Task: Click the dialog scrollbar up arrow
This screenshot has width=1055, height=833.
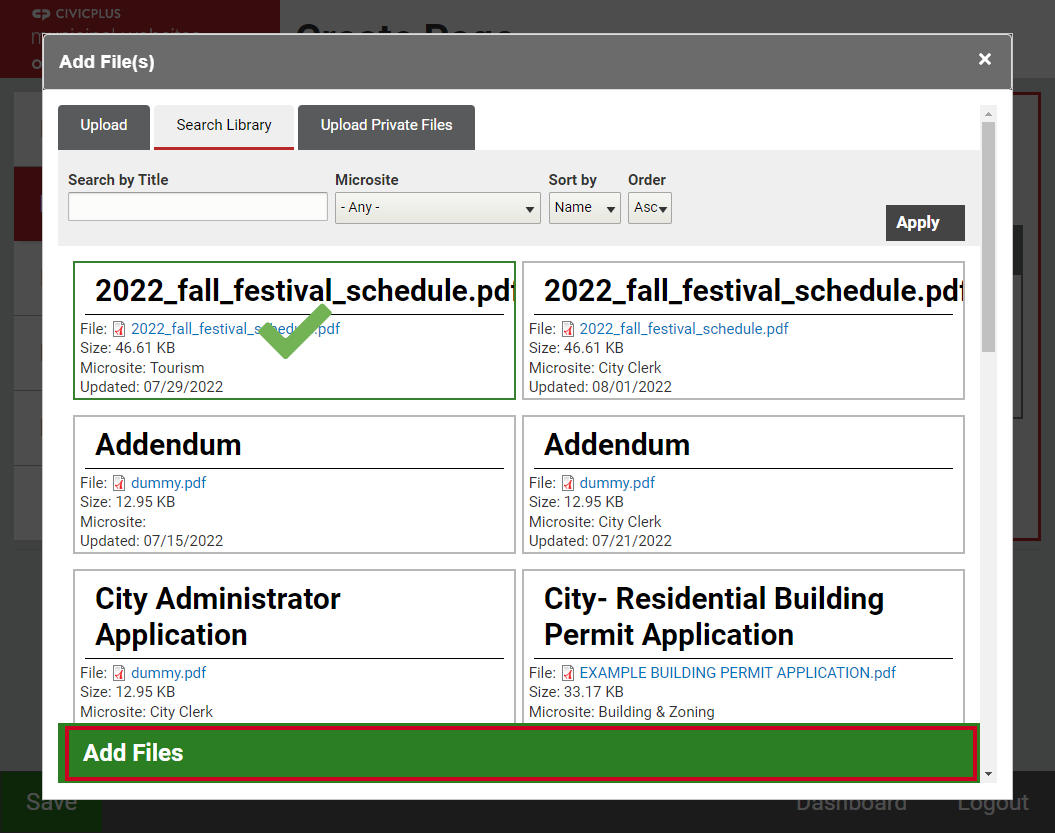Action: coord(988,114)
